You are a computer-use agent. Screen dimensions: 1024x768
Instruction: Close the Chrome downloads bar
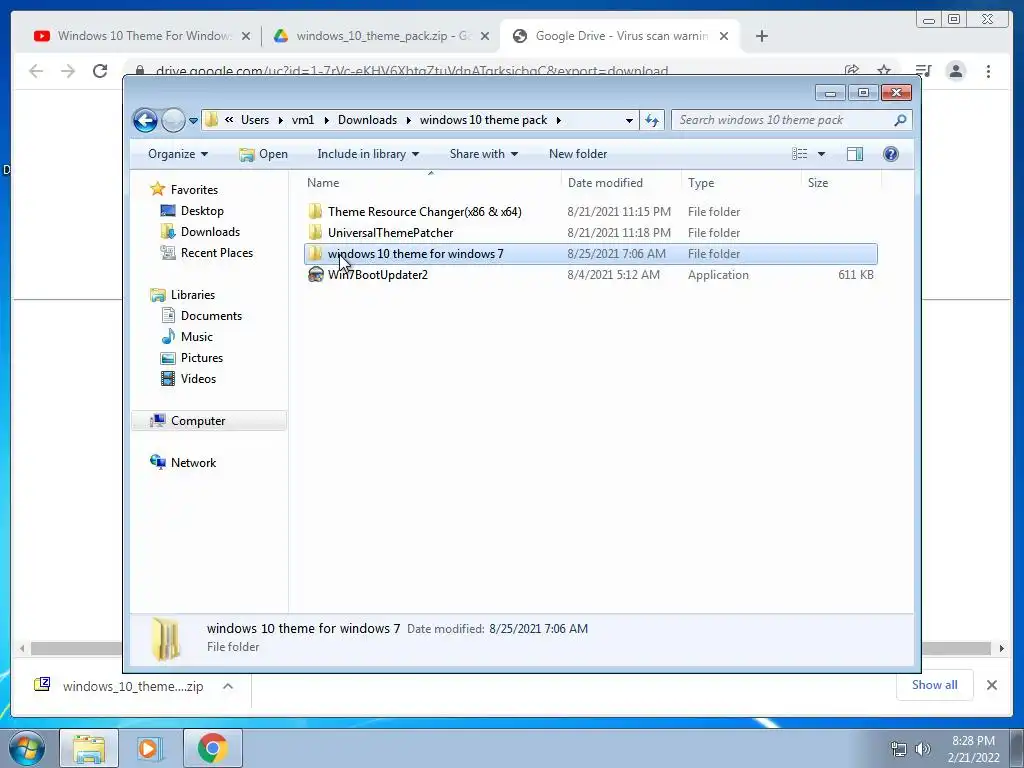[991, 685]
